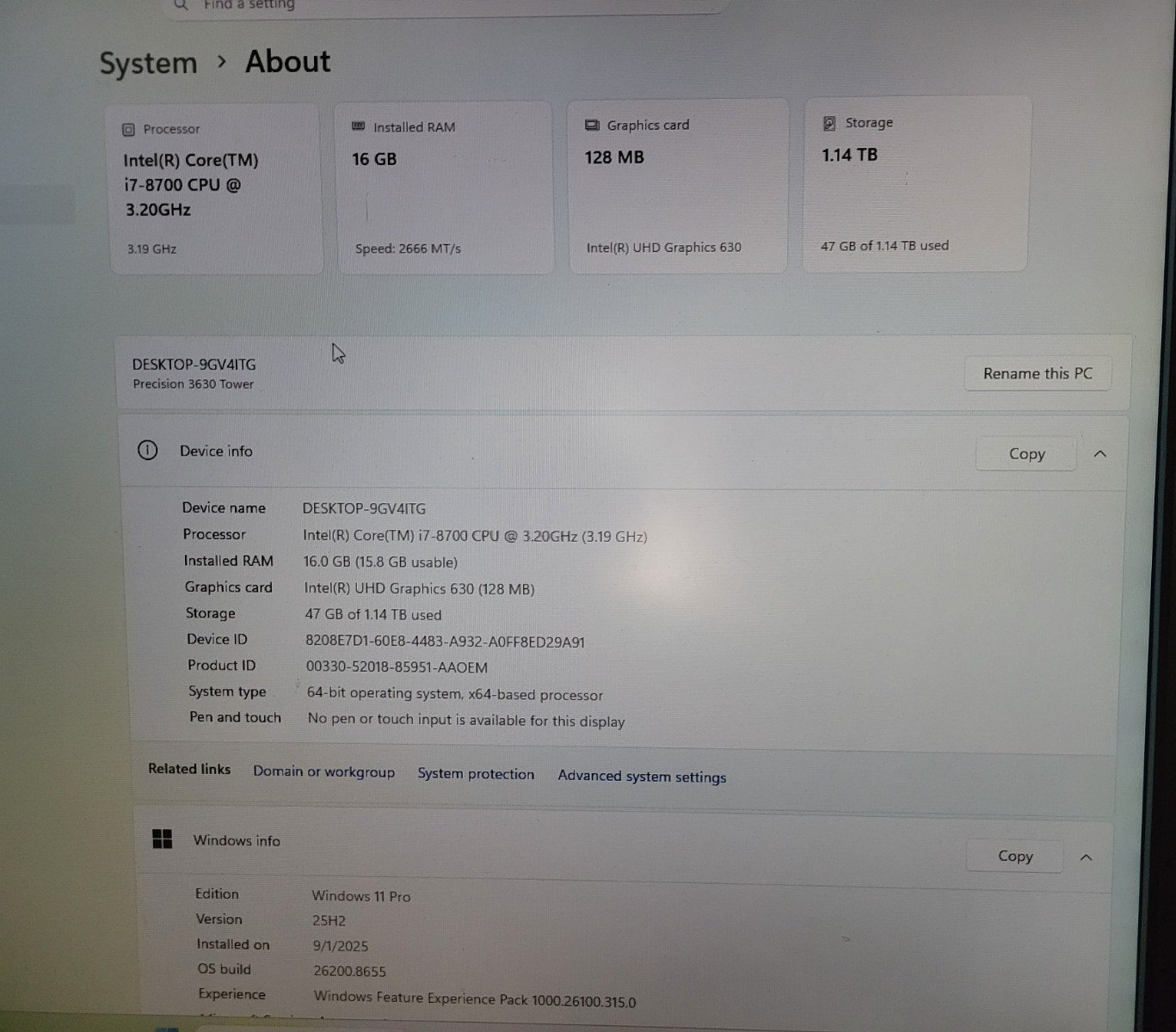Select 16.0 GB (15.8 GB usable) text
1176x1032 pixels.
380,562
